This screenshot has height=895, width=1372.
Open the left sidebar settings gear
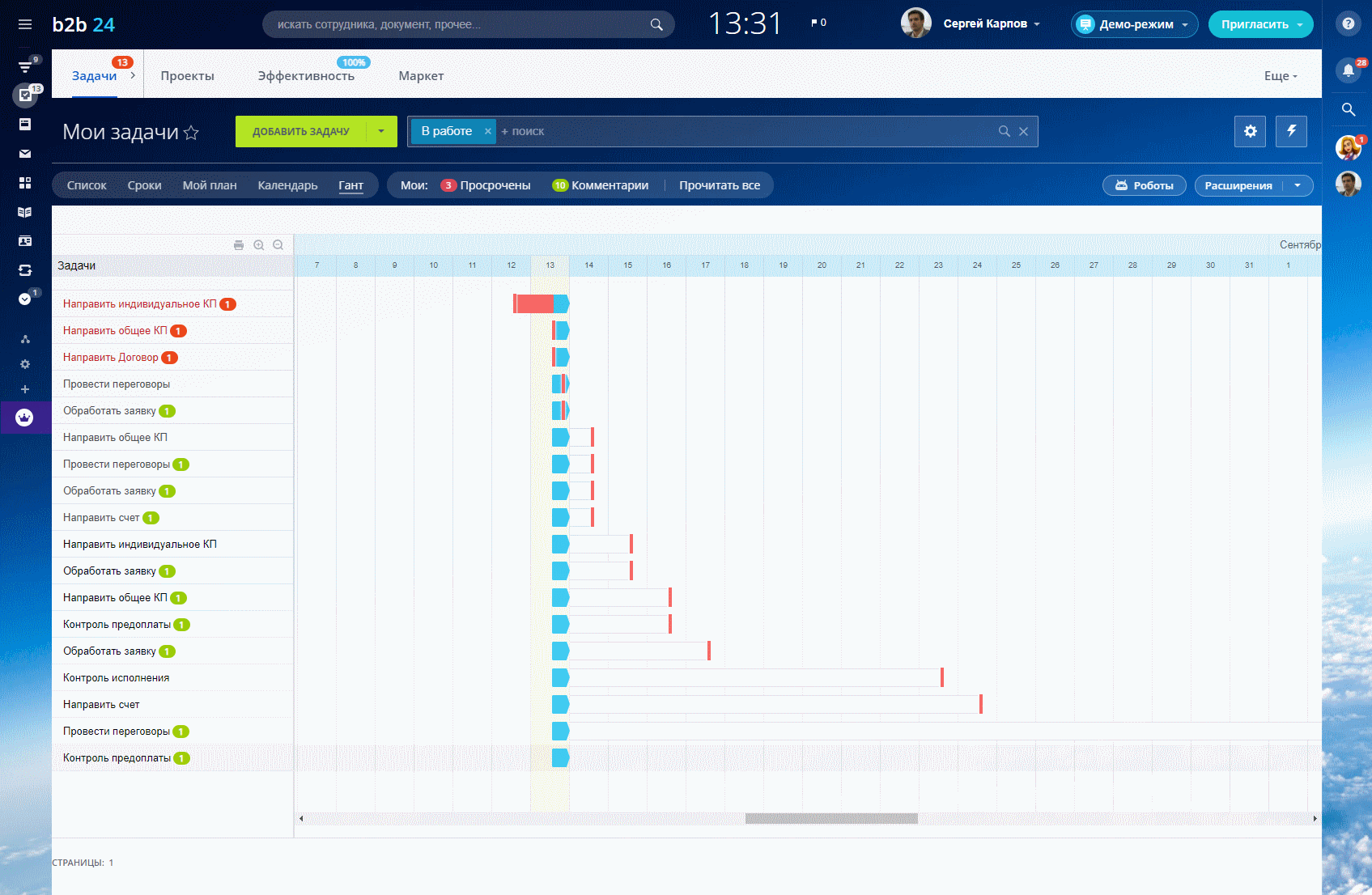(25, 364)
